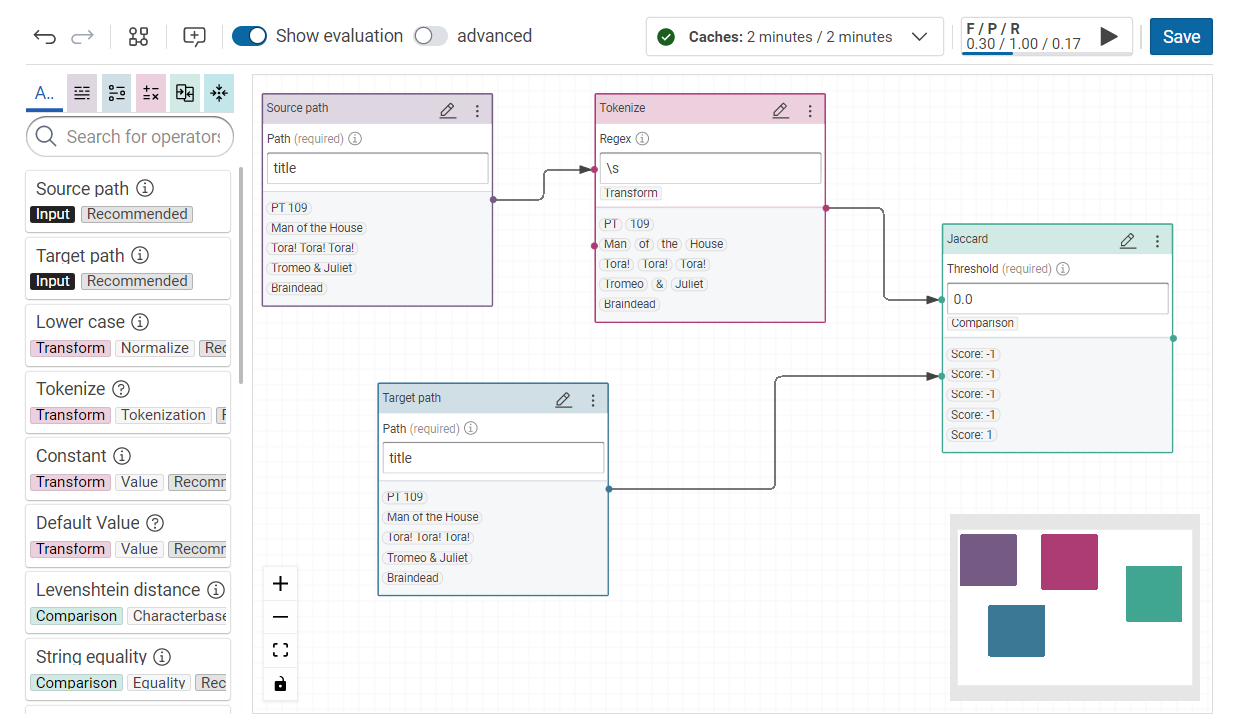Click the Save button
Viewport: 1237px width, 728px height.
1181,37
